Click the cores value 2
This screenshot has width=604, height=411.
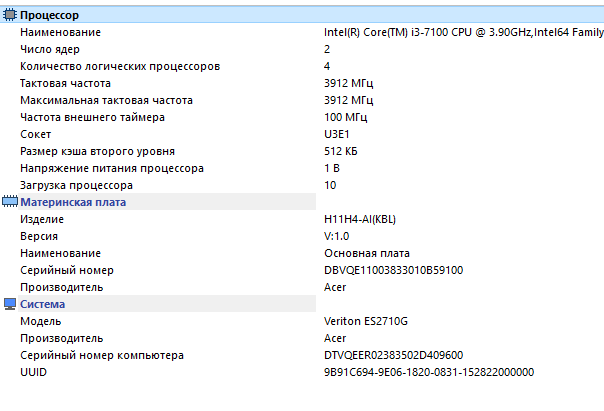pyautogui.click(x=327, y=49)
